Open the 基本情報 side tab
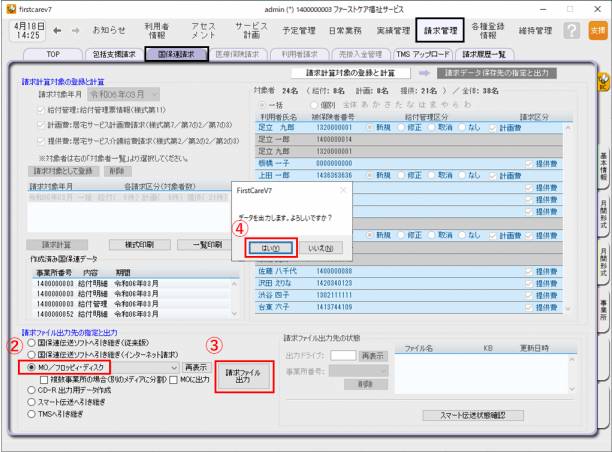 [x=603, y=160]
